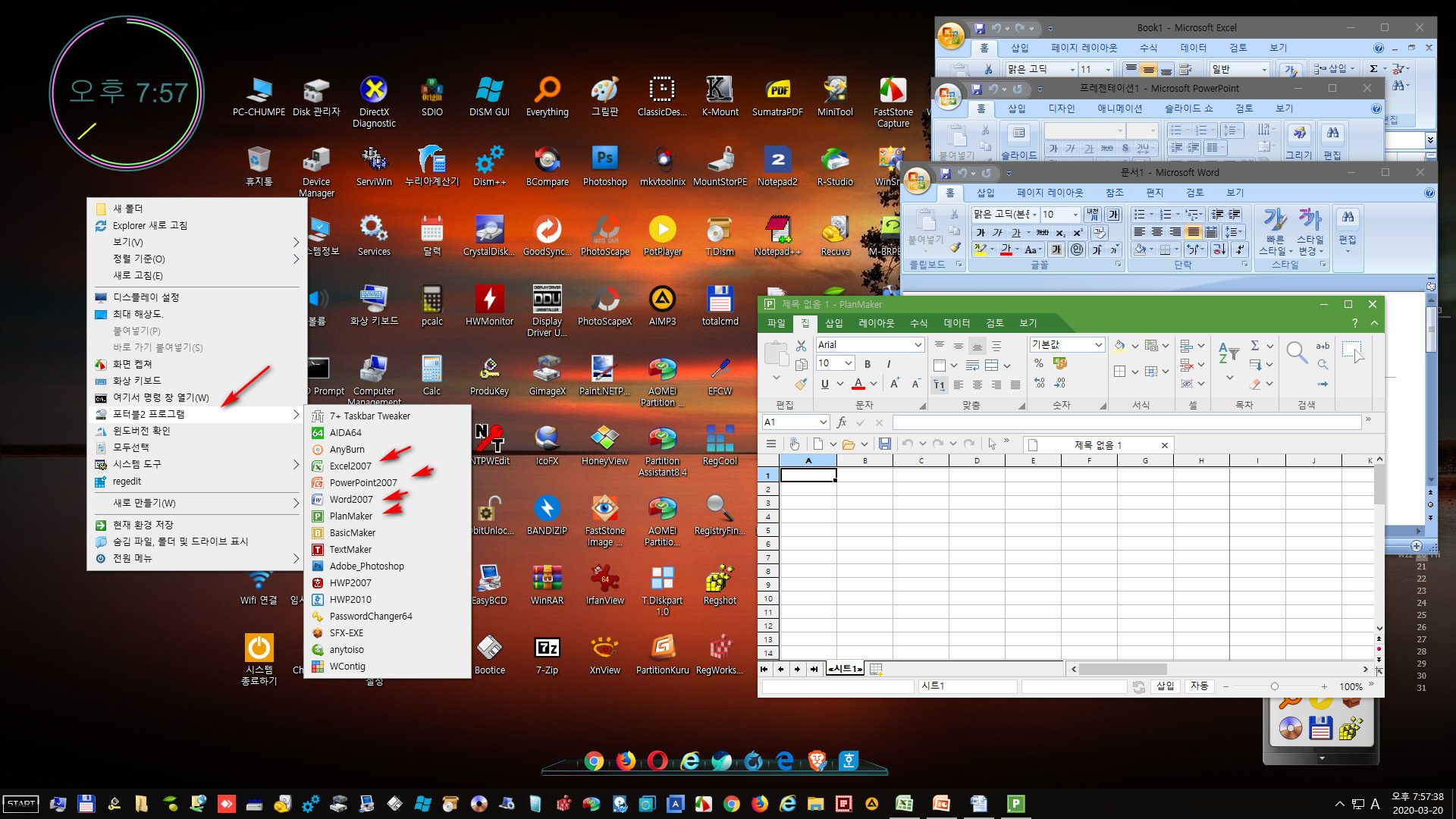Click the yellow fill color bucket in PlanMaker
Screen dimensions: 1456x819
pyautogui.click(x=1119, y=346)
